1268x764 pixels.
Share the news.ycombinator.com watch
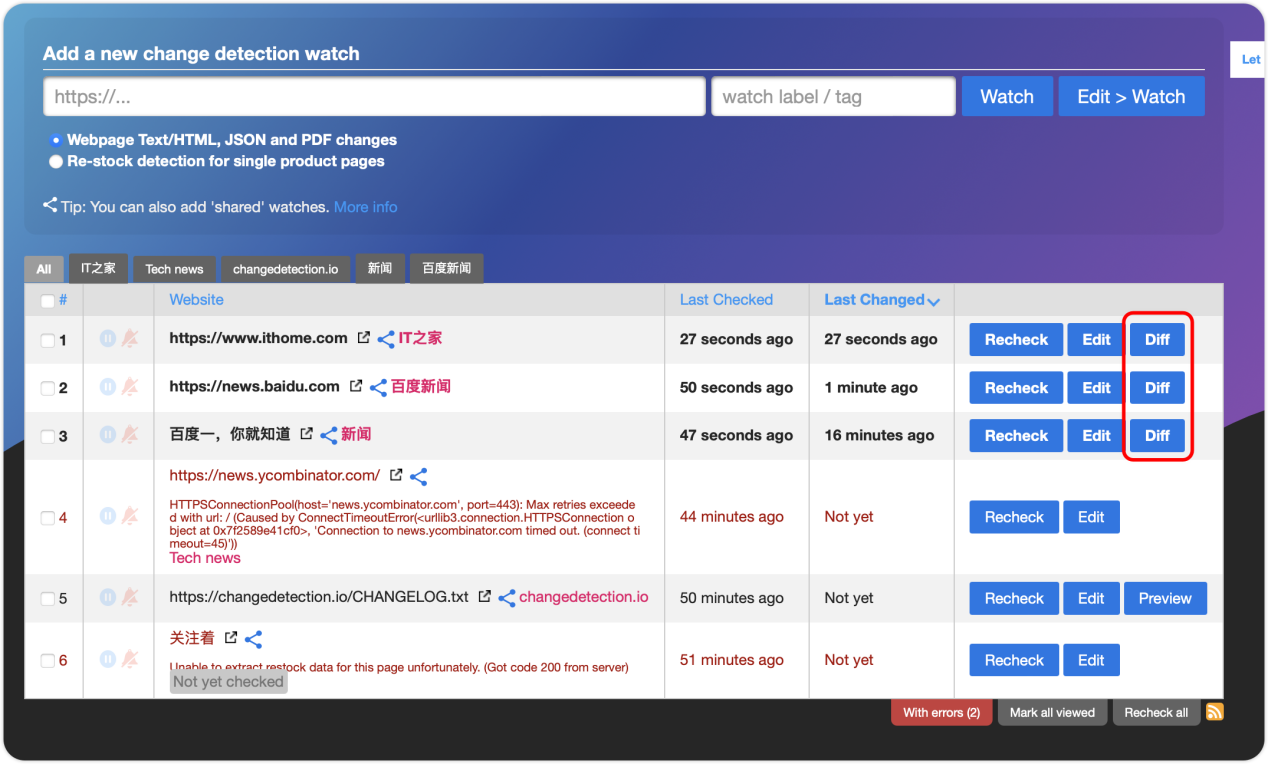pos(418,475)
